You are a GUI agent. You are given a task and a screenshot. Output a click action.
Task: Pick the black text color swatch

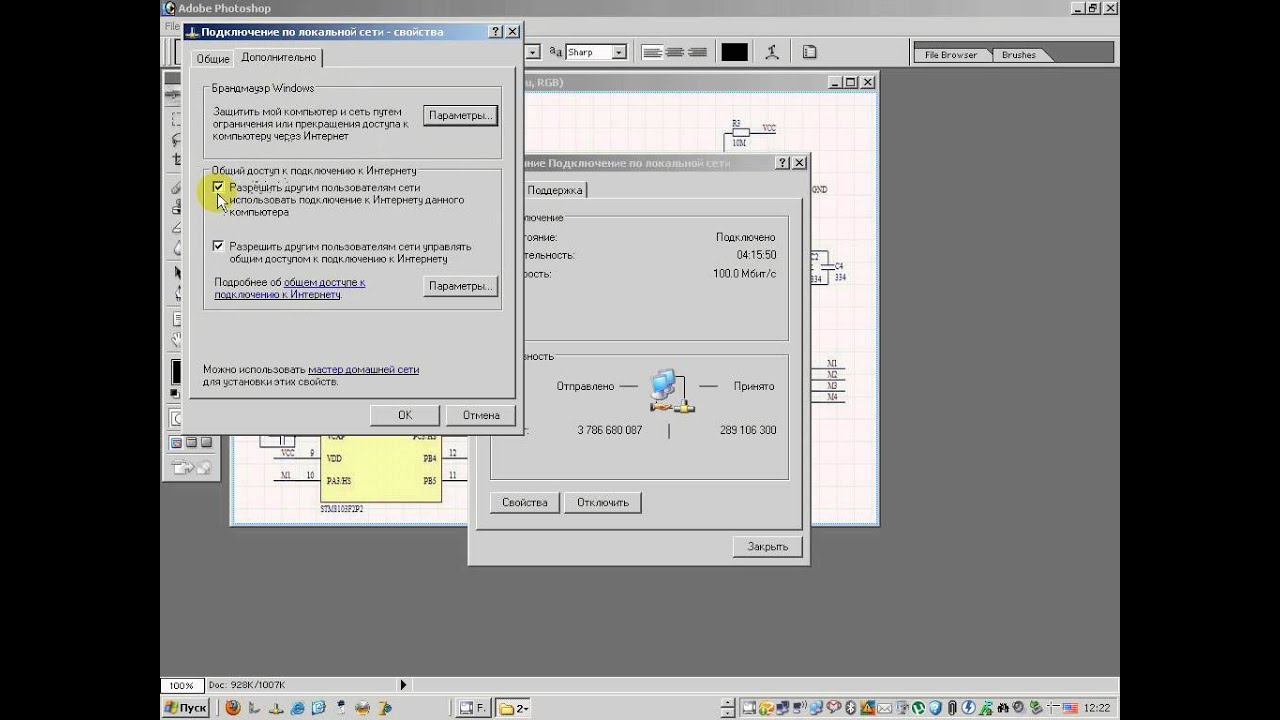pyautogui.click(x=734, y=52)
